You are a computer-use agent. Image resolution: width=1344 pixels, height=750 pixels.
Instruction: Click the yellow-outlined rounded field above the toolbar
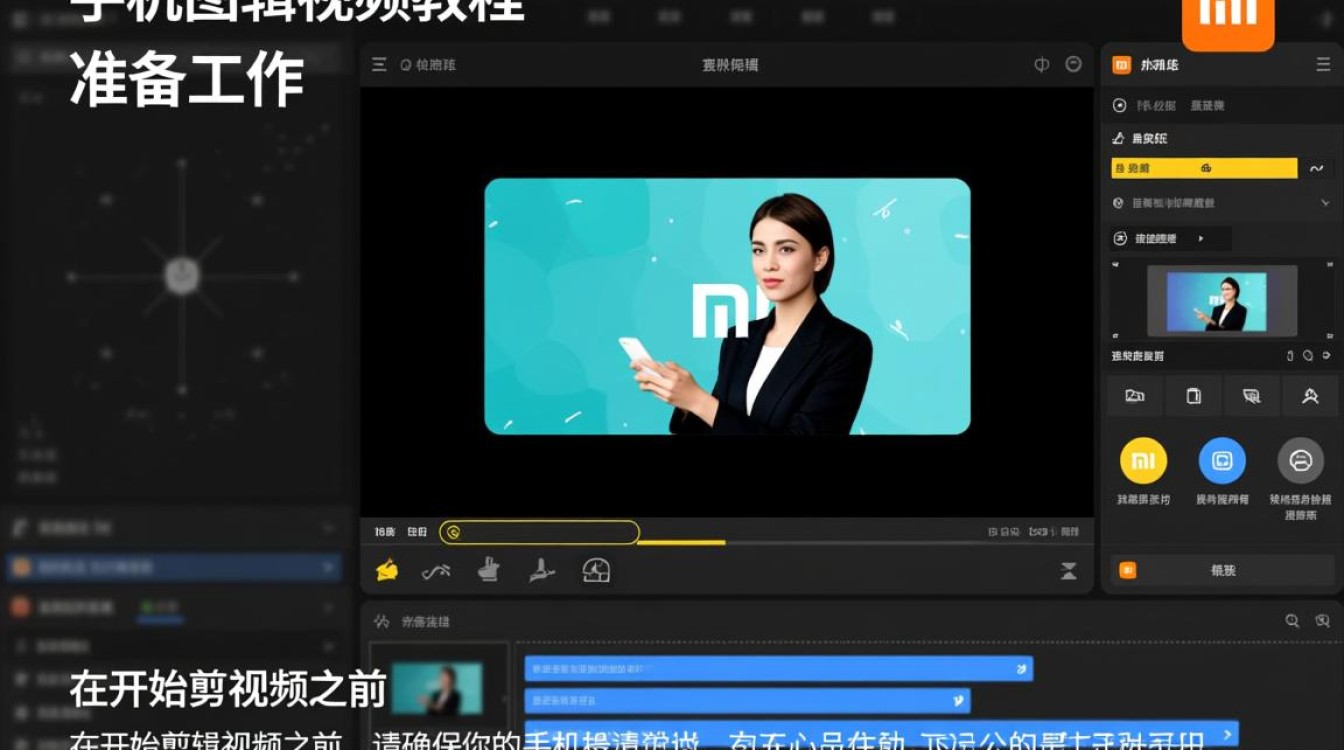[x=539, y=532]
